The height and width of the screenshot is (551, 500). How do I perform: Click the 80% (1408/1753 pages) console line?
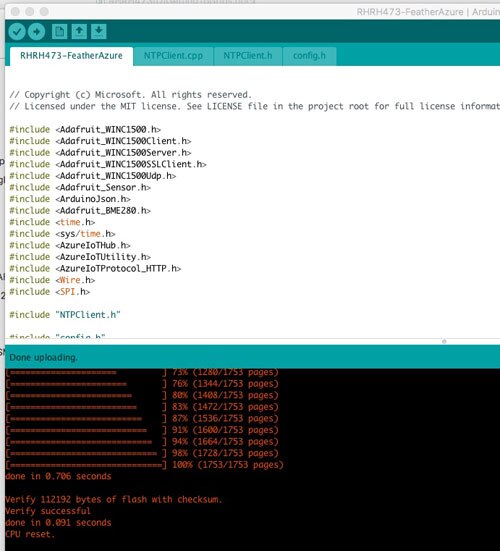142,395
